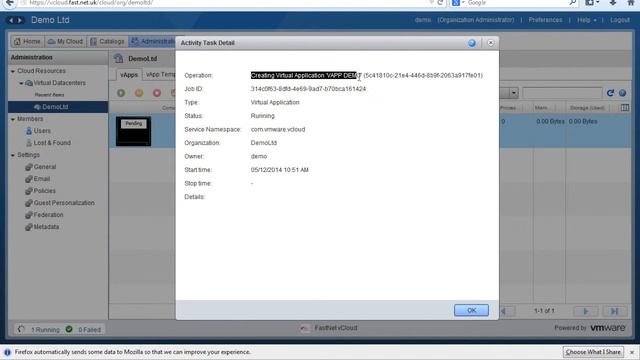The width and height of the screenshot is (640, 360).
Task: Open the My Cloud tab
Action: [x=65, y=42]
